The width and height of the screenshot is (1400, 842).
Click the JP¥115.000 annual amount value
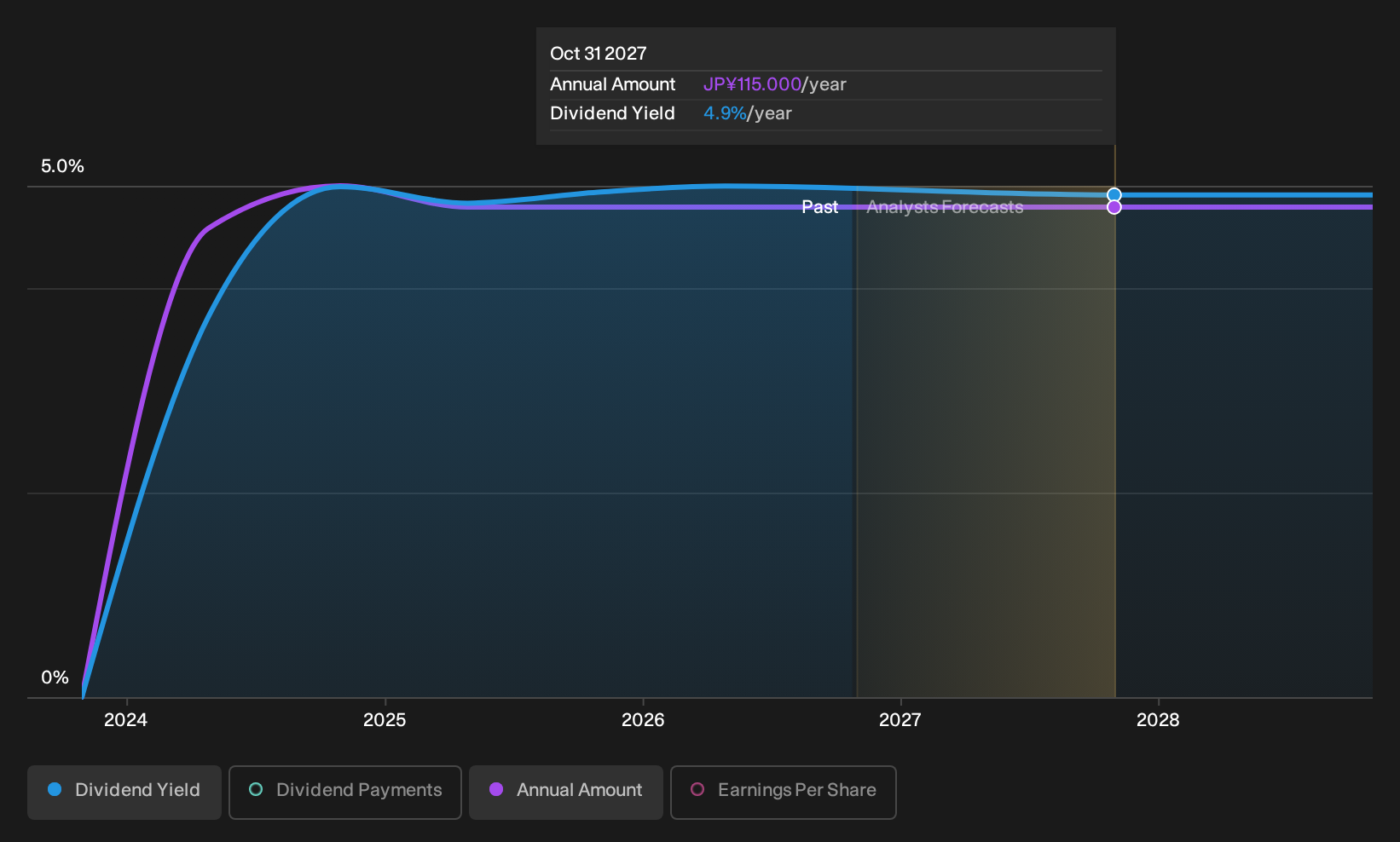tap(752, 84)
